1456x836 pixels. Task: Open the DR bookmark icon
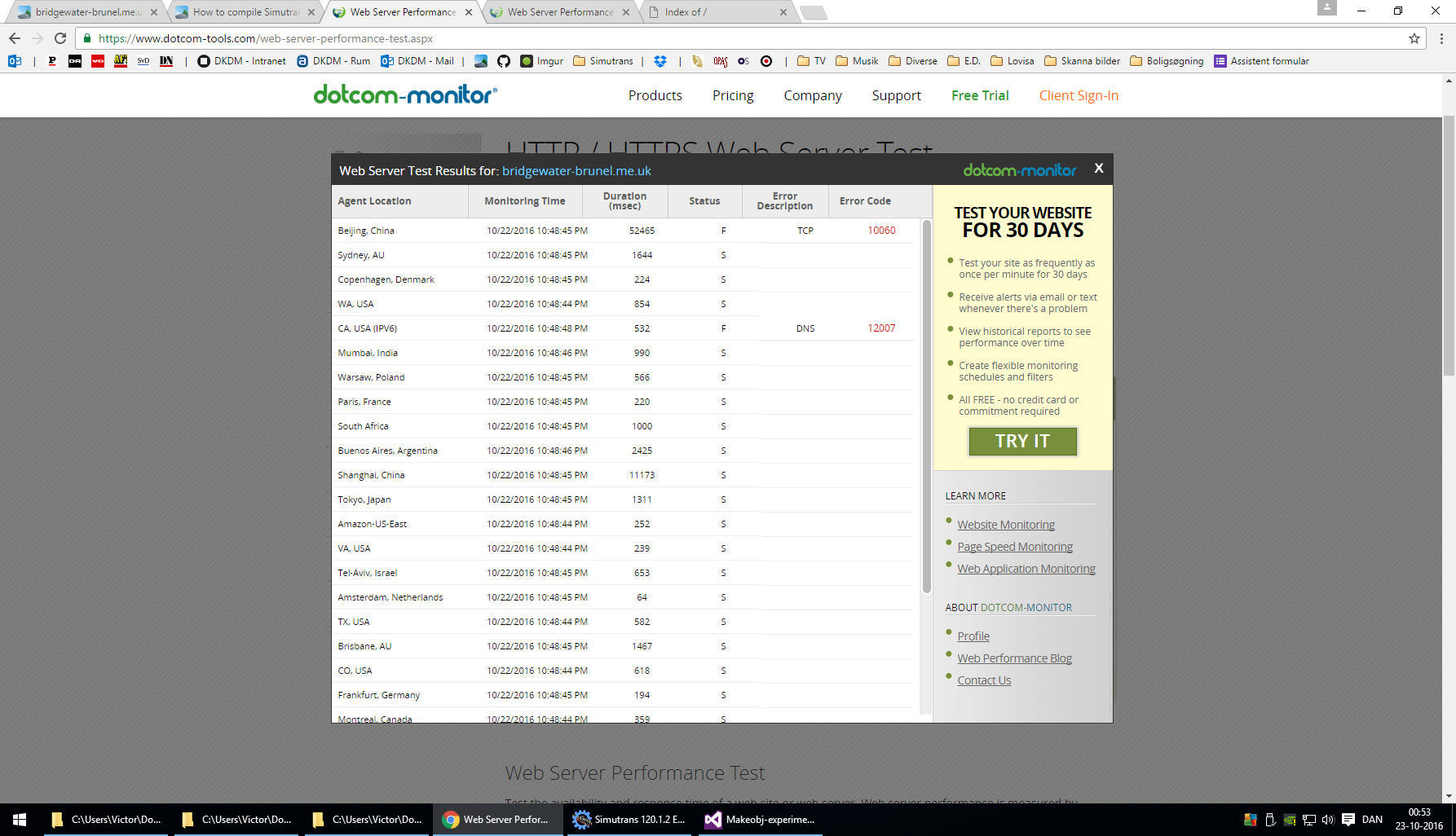pos(75,61)
